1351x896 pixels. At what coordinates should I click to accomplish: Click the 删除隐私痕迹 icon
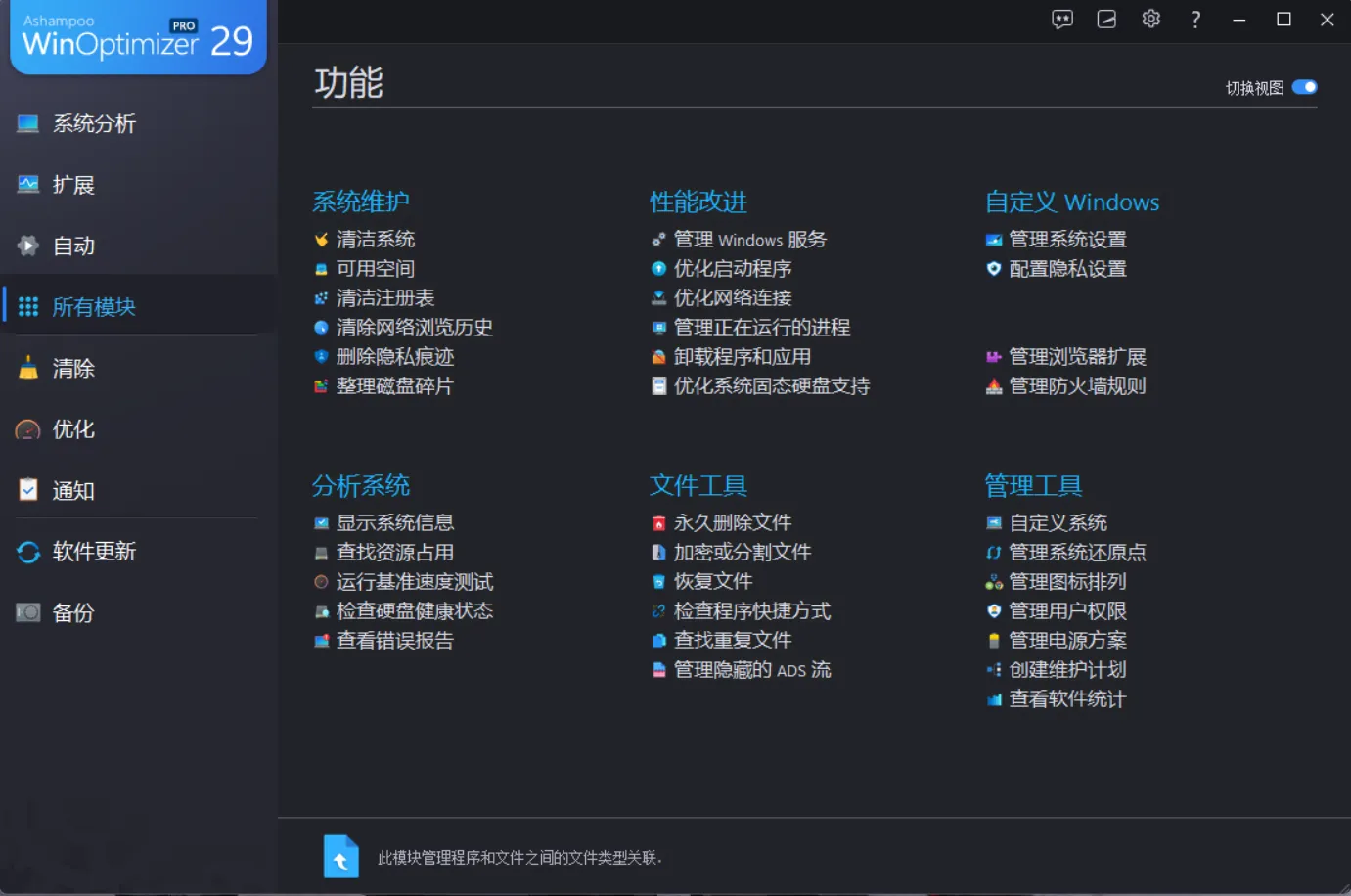point(321,357)
